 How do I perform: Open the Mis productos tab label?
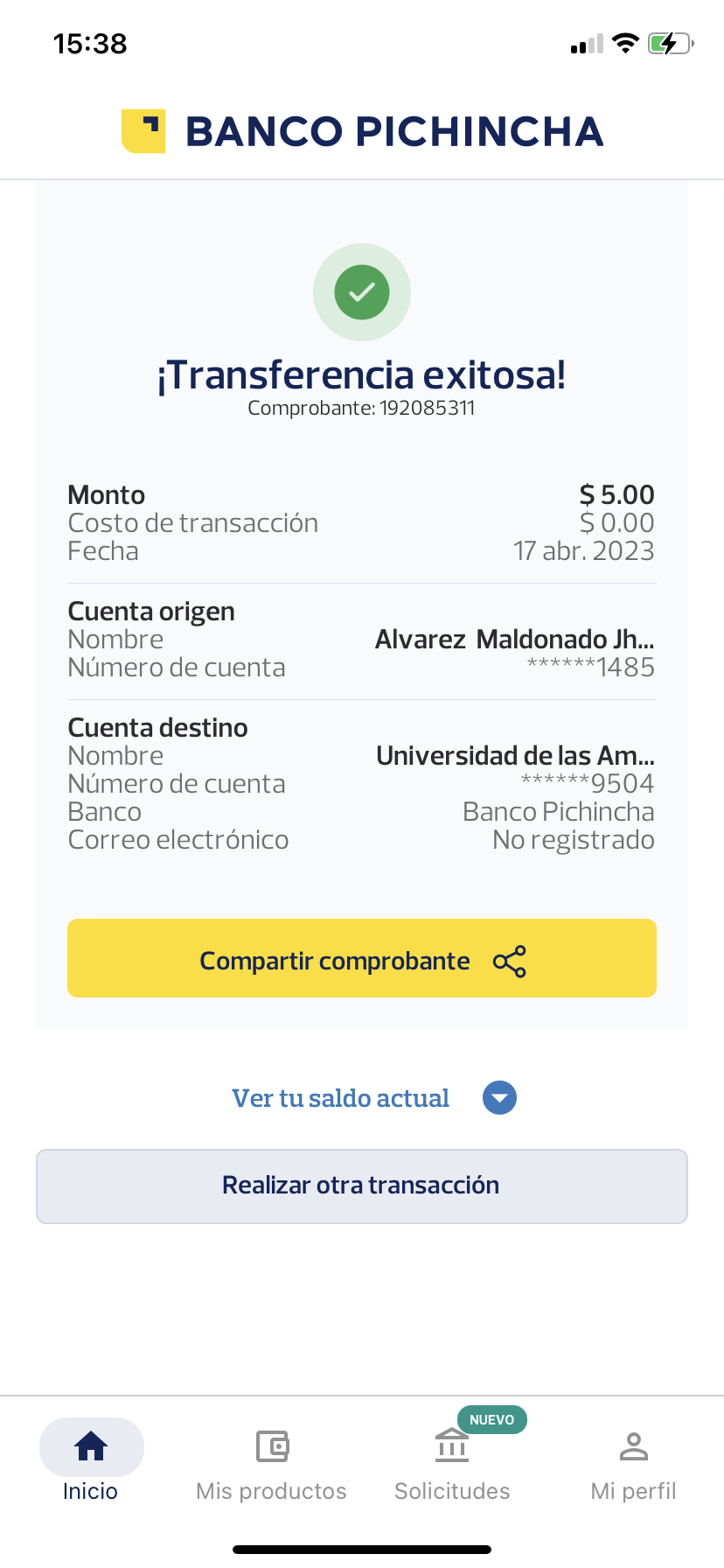(271, 1491)
